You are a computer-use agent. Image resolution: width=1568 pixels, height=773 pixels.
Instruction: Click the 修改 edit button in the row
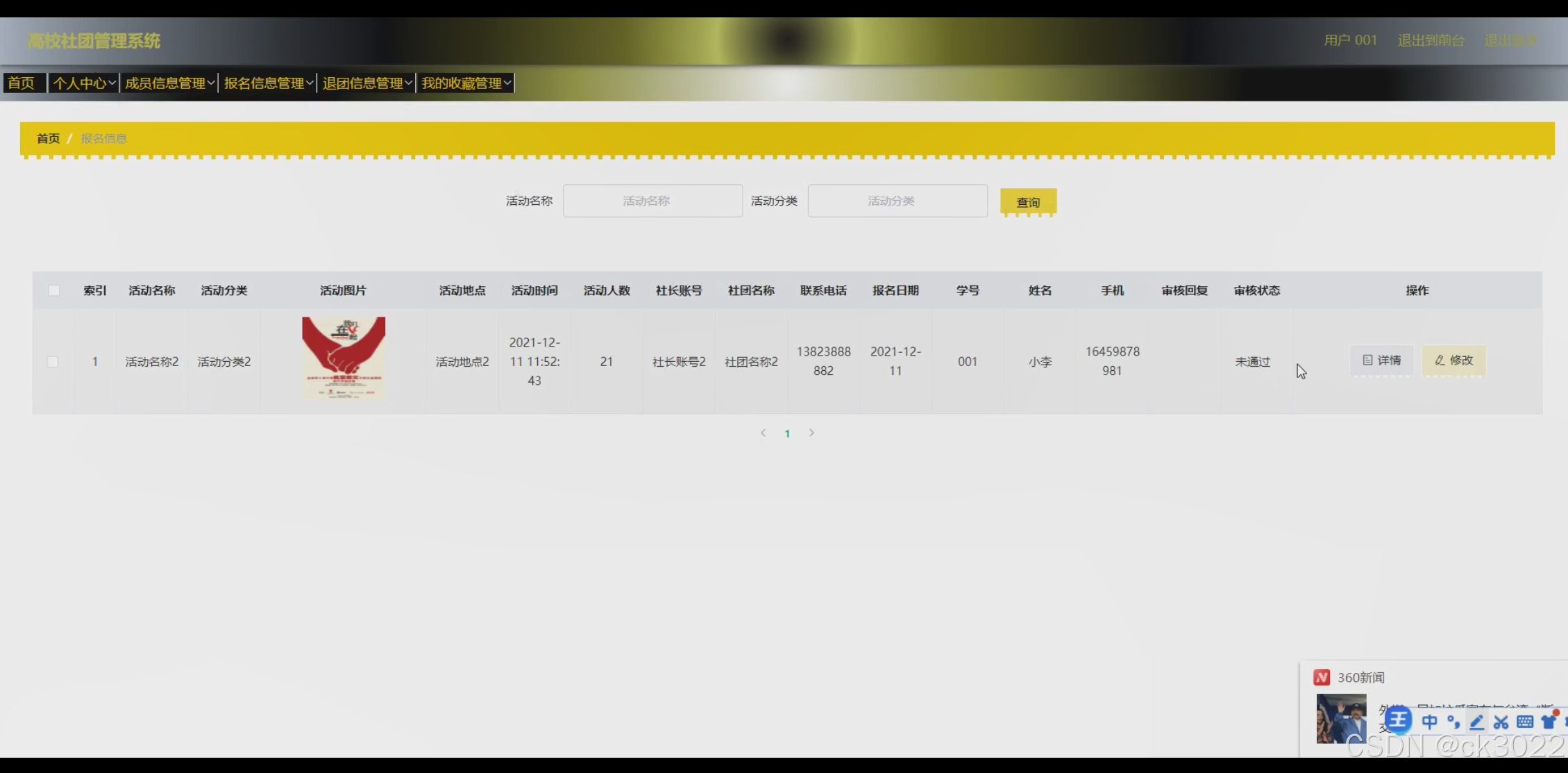(x=1453, y=360)
